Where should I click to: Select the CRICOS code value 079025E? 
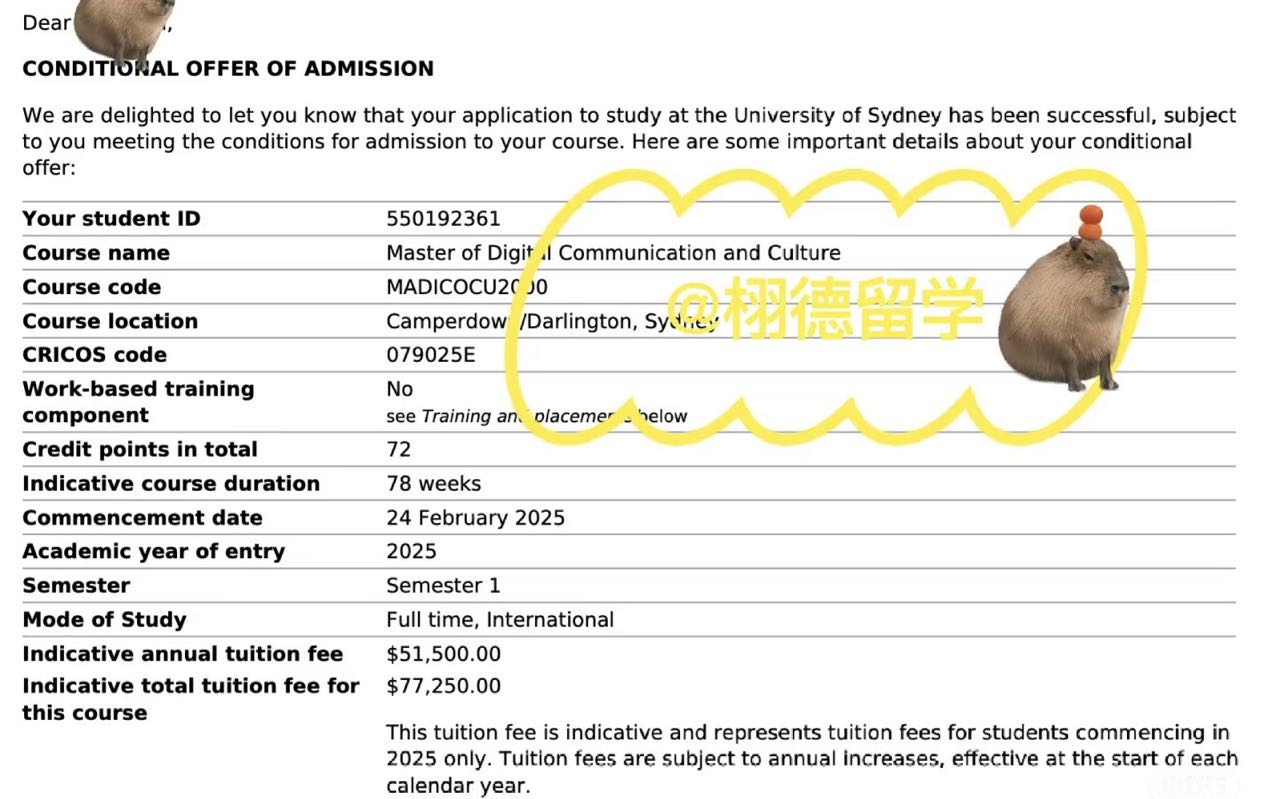[x=431, y=355]
